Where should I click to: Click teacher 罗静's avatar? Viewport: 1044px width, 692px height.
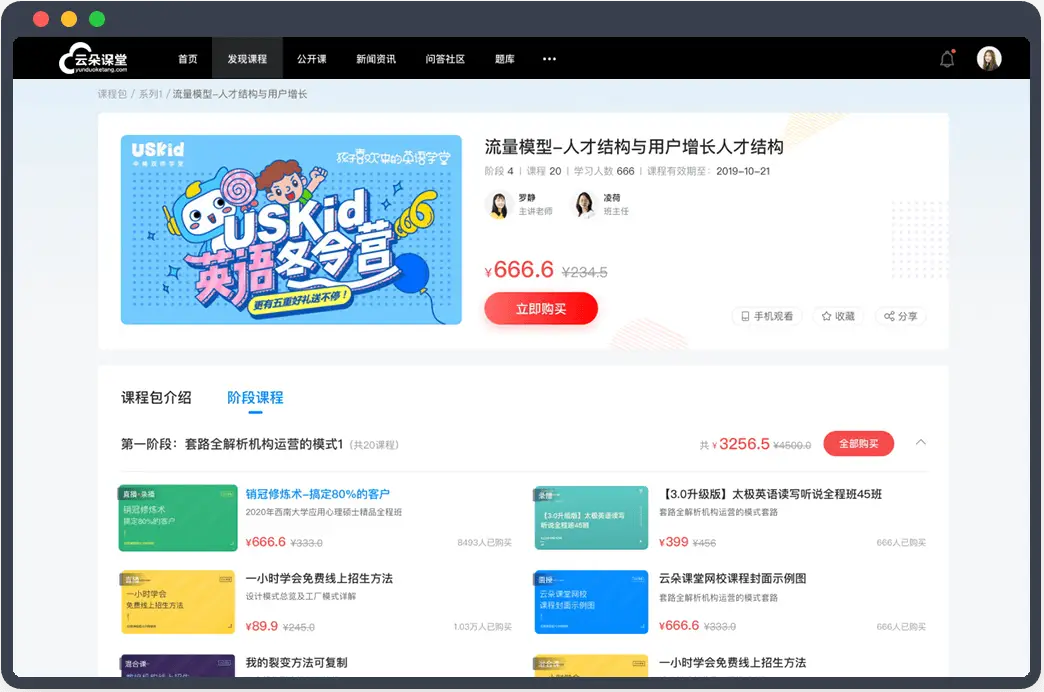[499, 205]
